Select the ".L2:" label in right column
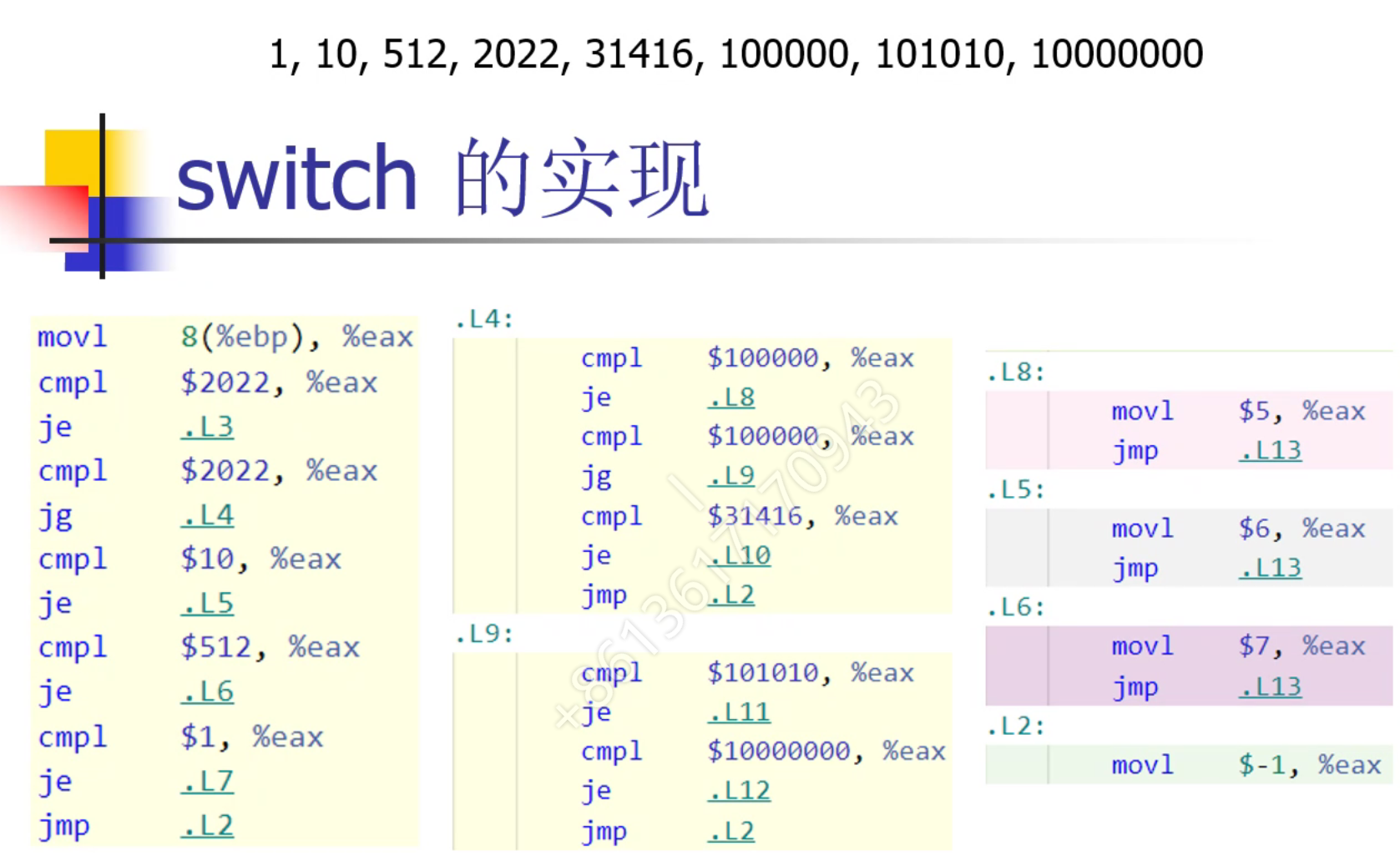 (x=1016, y=727)
